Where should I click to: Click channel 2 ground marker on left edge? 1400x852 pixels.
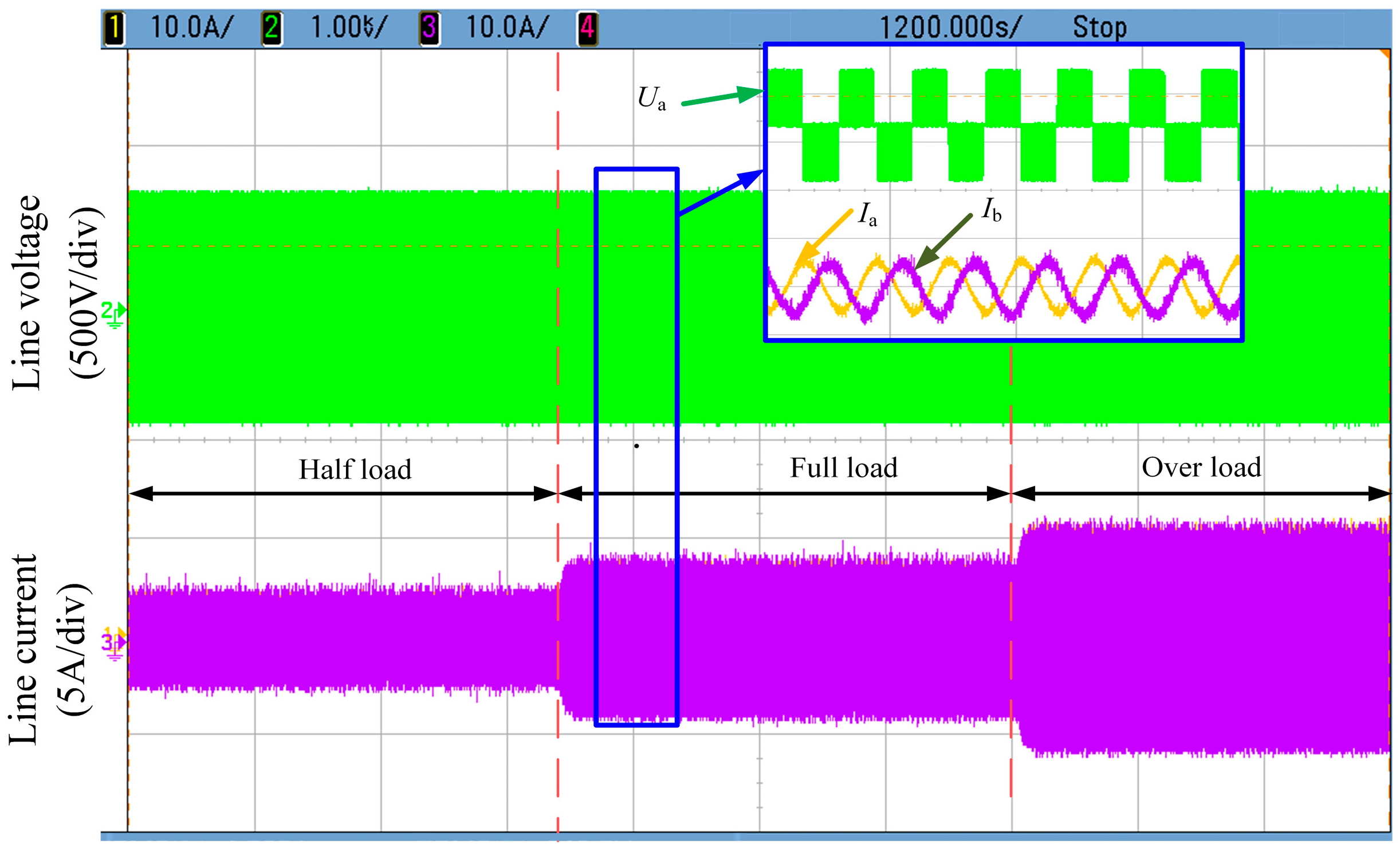pos(113,315)
